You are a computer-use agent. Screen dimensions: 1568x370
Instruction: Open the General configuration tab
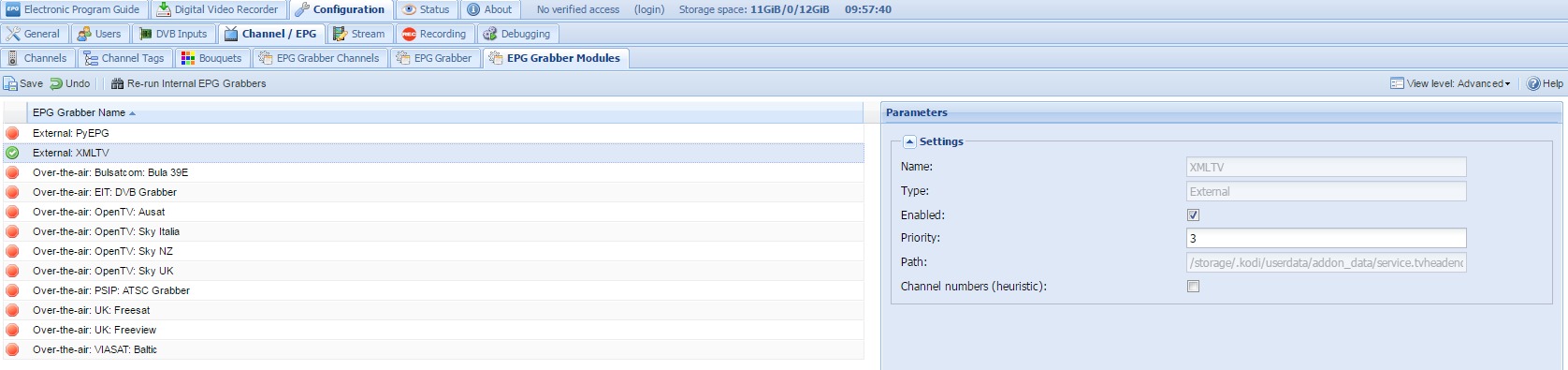34,34
